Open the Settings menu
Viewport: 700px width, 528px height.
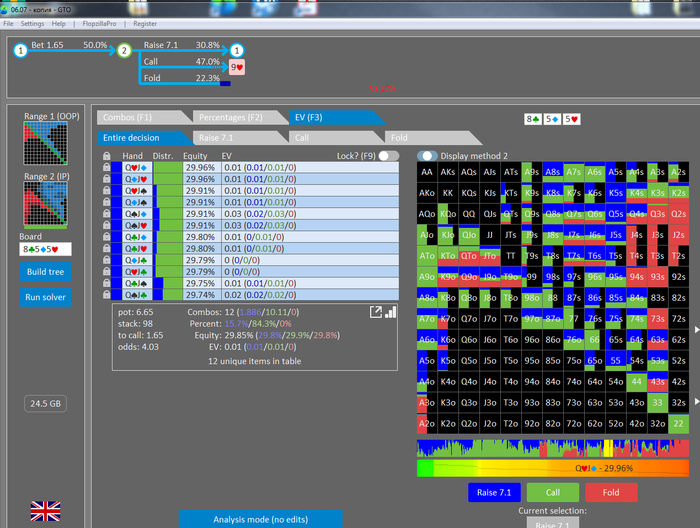[x=32, y=24]
